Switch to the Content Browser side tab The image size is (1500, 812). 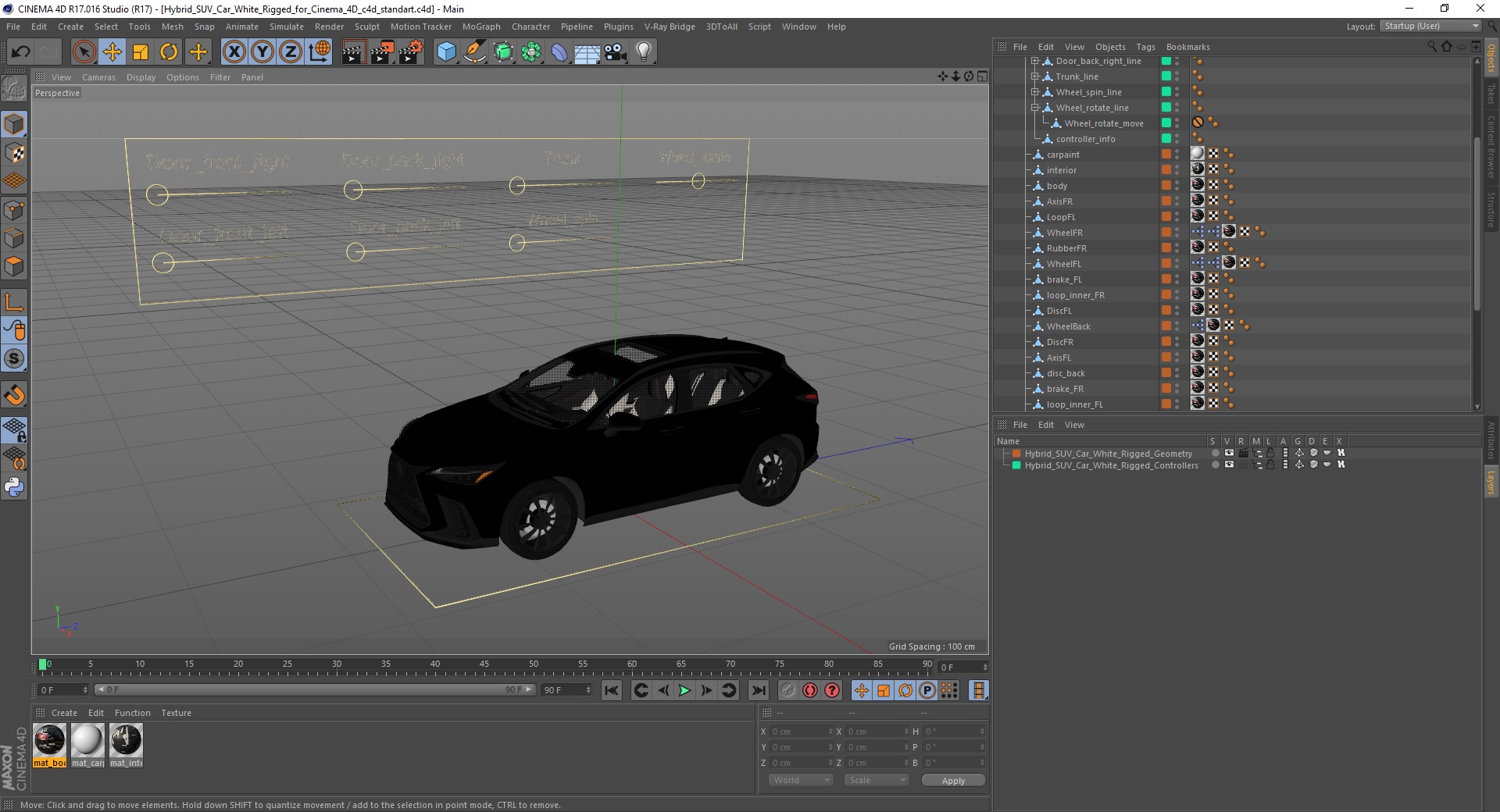pos(1491,147)
